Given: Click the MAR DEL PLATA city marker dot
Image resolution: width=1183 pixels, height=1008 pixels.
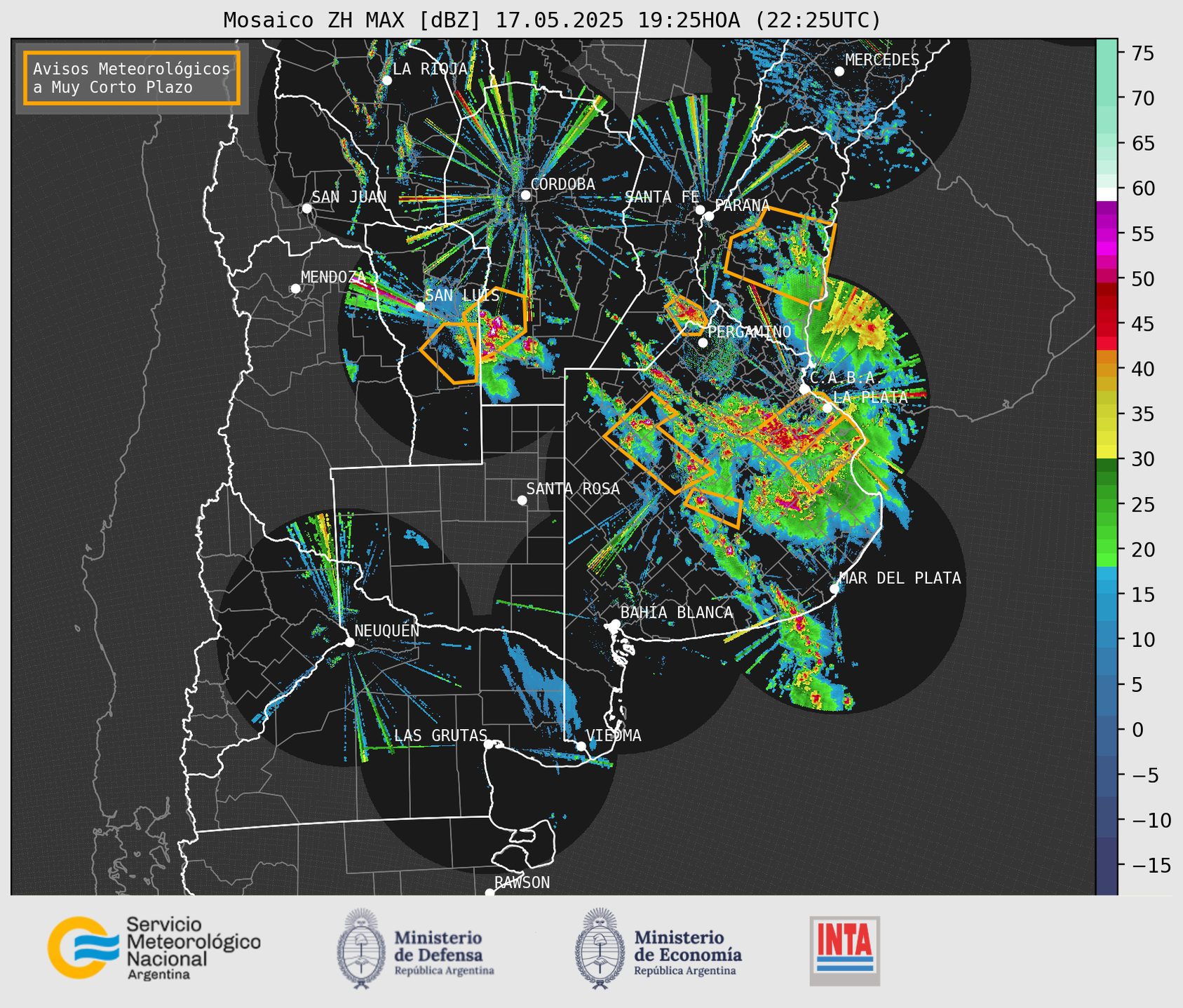Looking at the screenshot, I should (x=834, y=589).
